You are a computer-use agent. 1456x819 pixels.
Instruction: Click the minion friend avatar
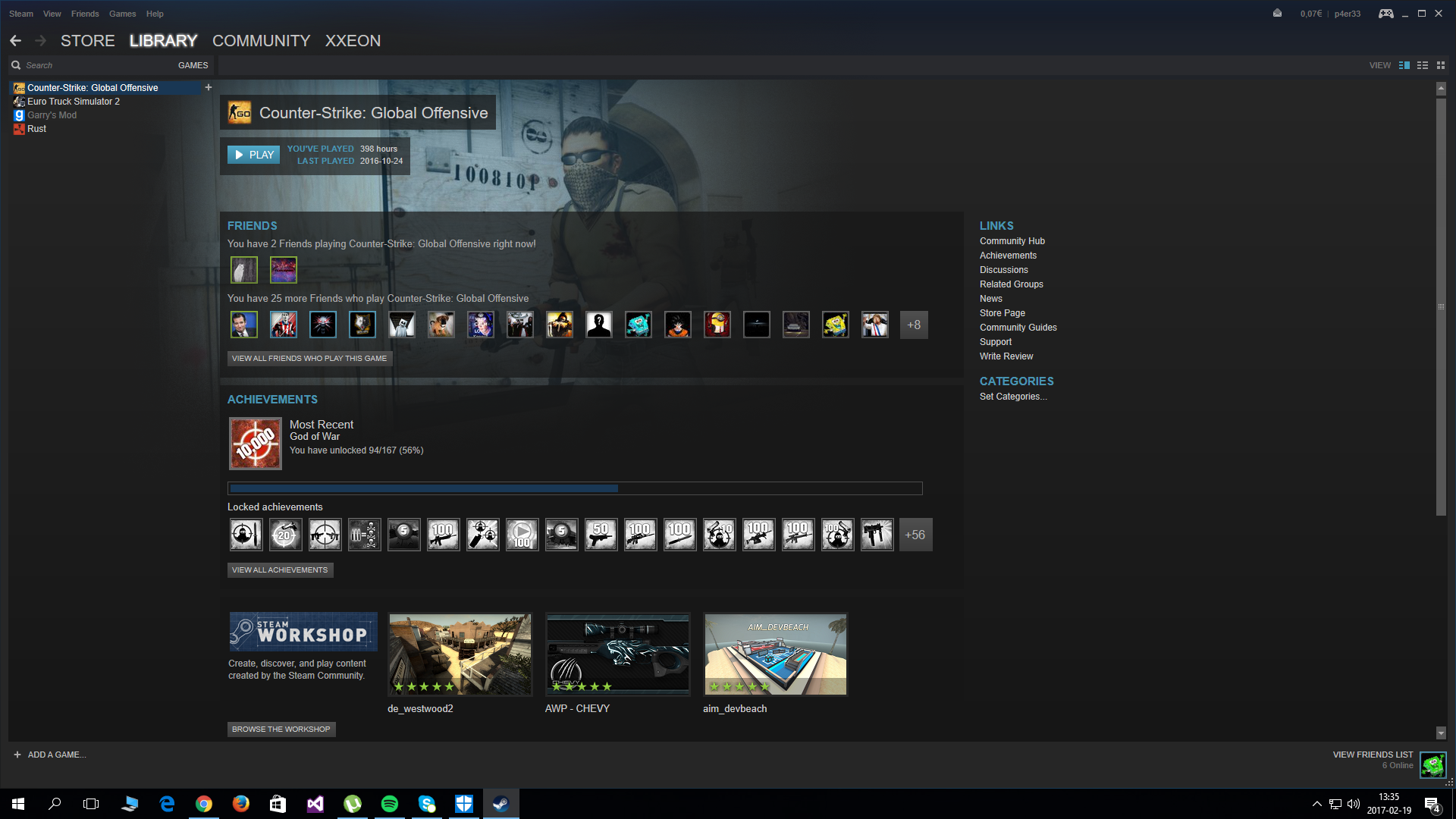[717, 325]
